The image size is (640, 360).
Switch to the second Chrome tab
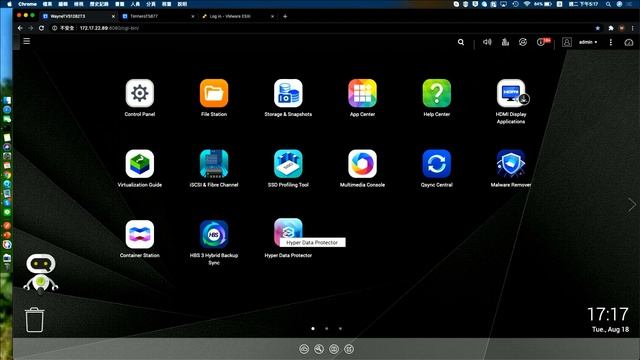[157, 16]
